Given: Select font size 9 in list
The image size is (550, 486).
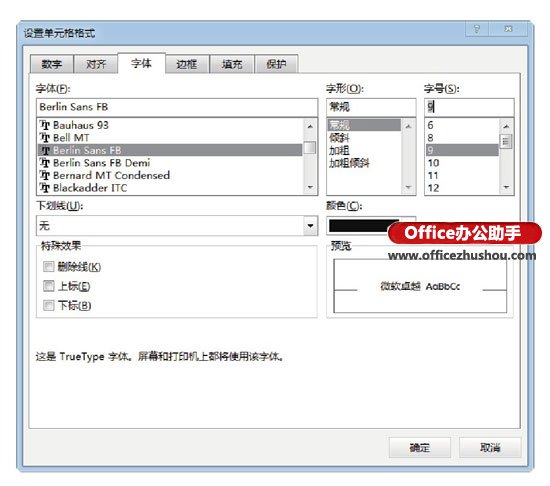Looking at the screenshot, I should point(462,150).
